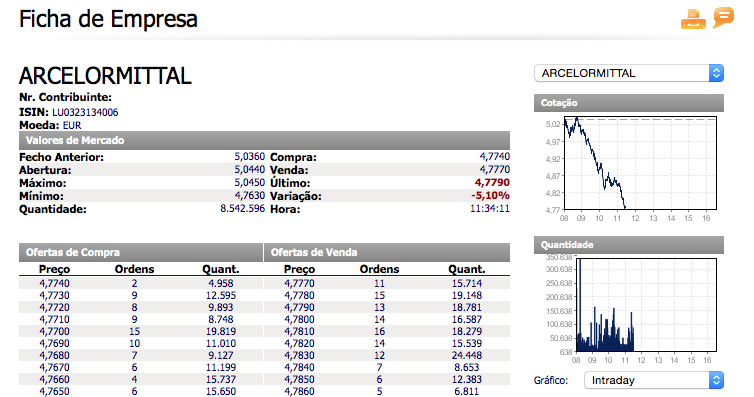Click the ARCELORMITTAL company heading
This screenshot has width=754, height=397.
pyautogui.click(x=105, y=76)
